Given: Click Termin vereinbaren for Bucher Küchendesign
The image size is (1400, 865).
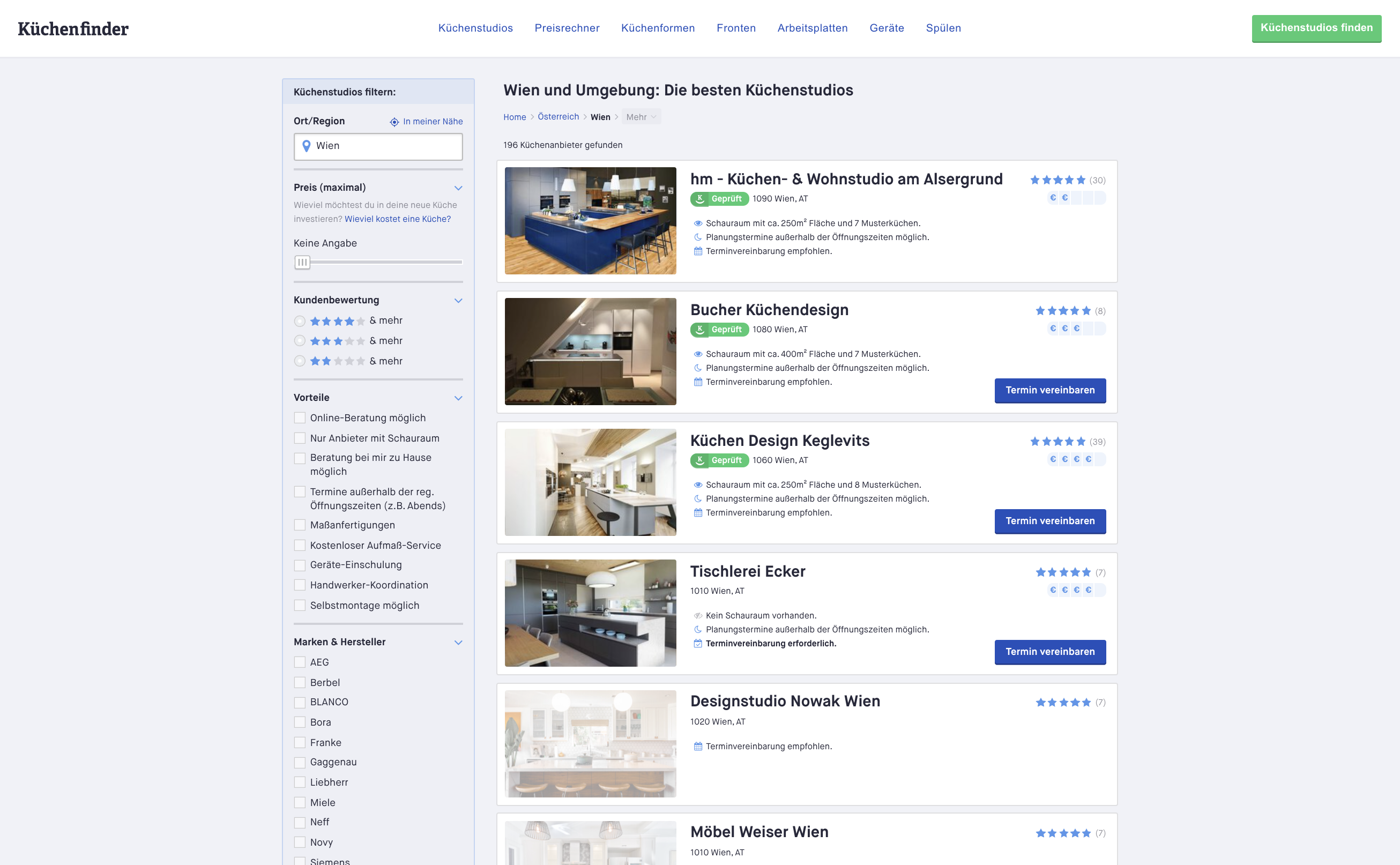Looking at the screenshot, I should tap(1050, 390).
